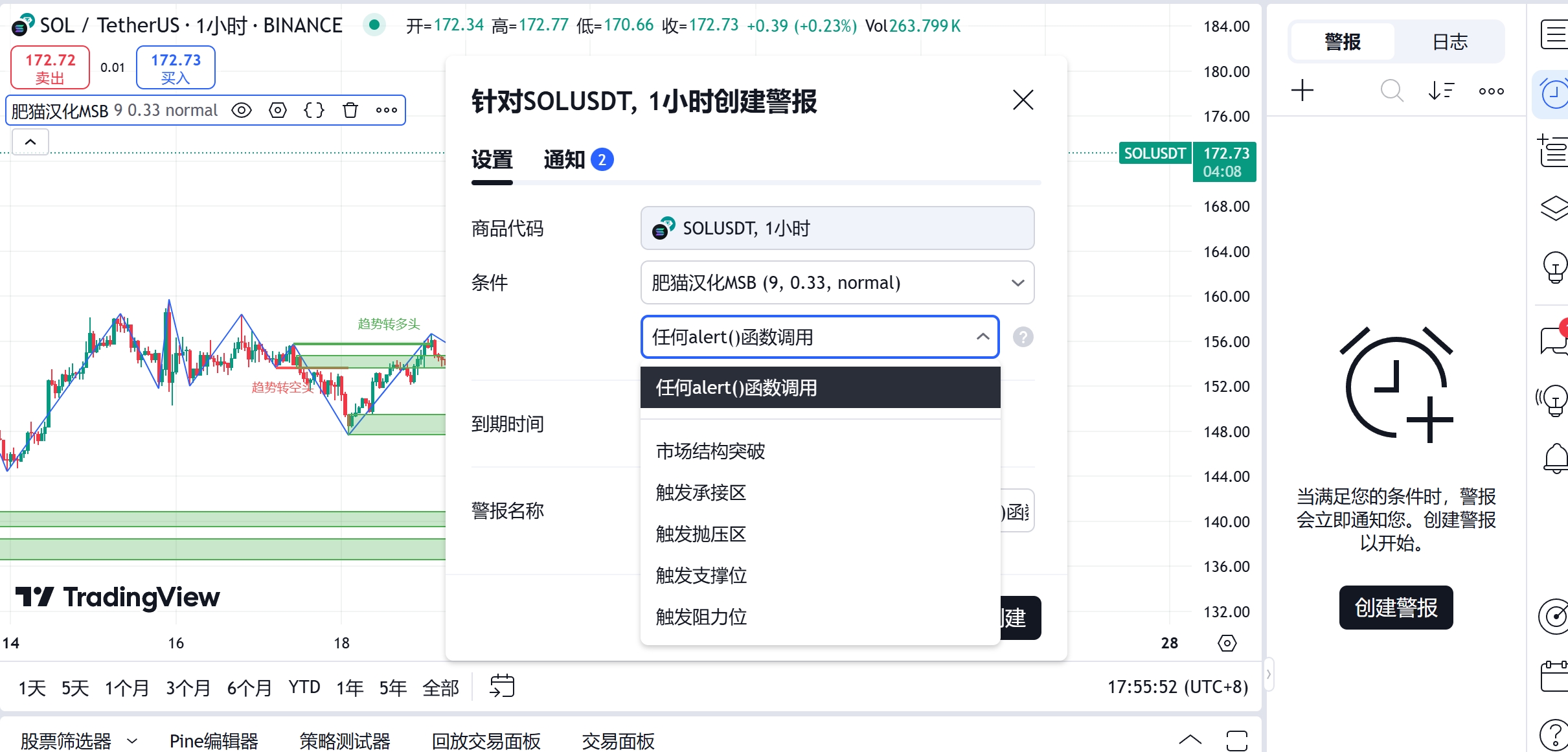Open the Pine编辑器 tab

[214, 740]
